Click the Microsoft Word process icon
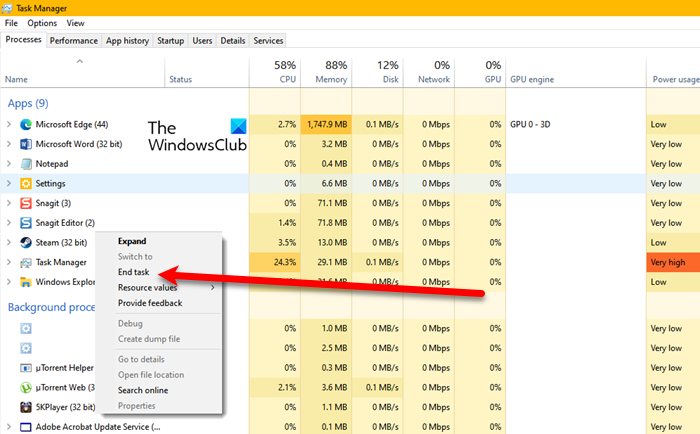Screen dimensions: 700x434 click(x=26, y=144)
